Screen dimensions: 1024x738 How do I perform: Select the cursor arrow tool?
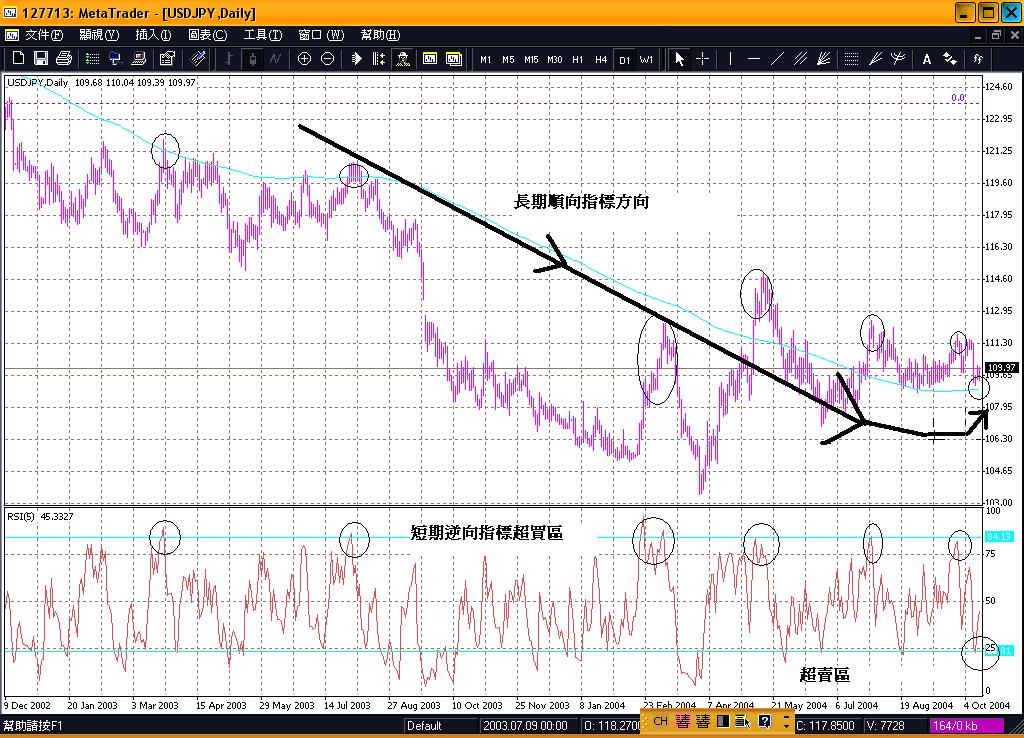[679, 59]
